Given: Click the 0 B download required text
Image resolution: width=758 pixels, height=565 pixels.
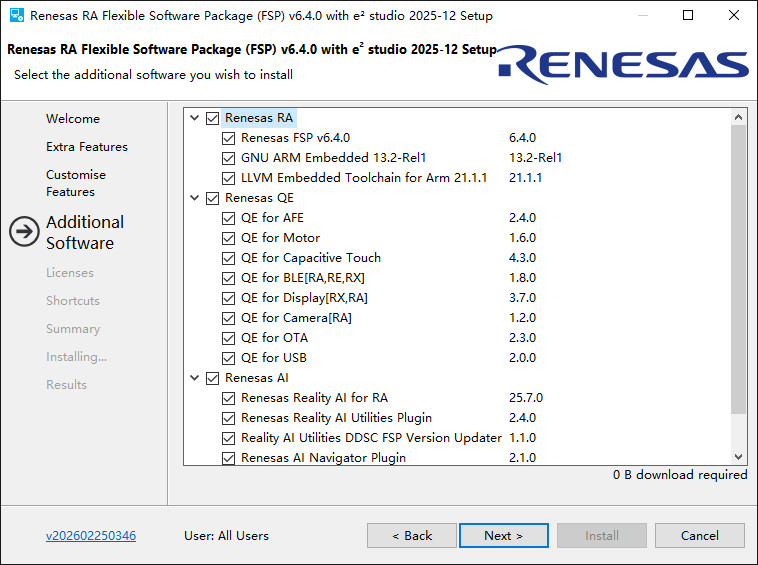Looking at the screenshot, I should pyautogui.click(x=680, y=475).
